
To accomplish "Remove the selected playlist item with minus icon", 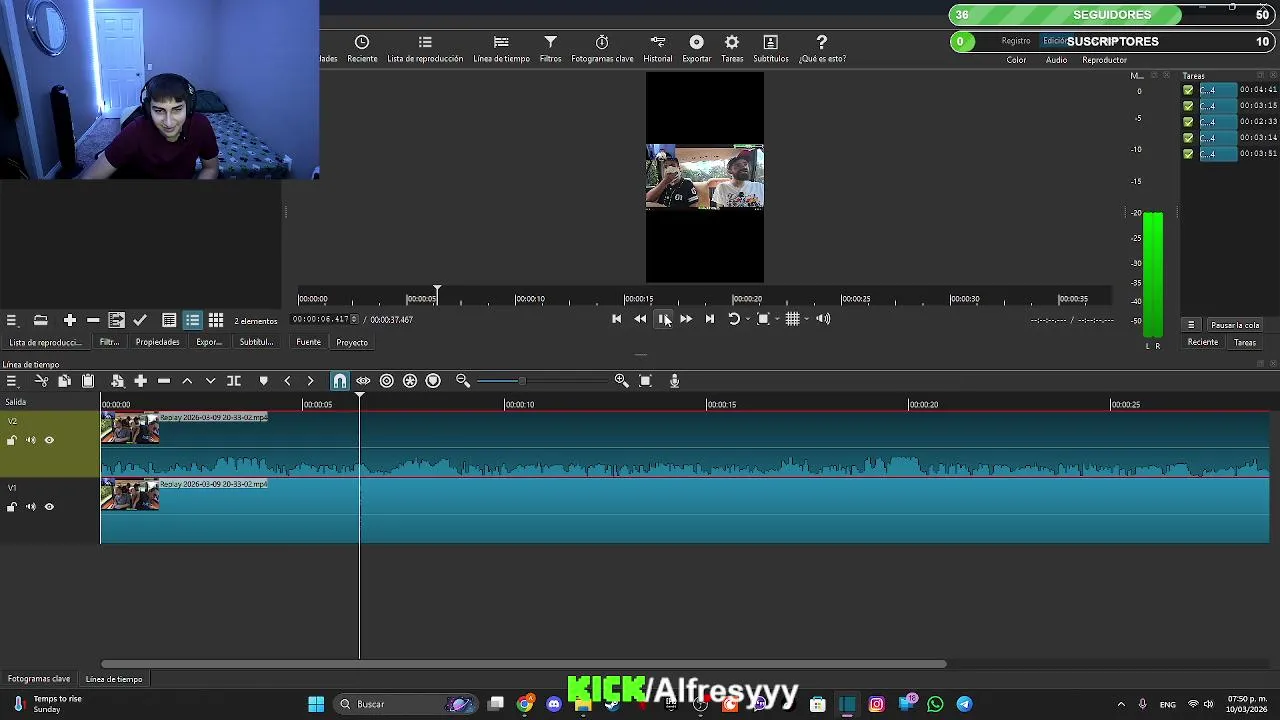I will tap(93, 320).
